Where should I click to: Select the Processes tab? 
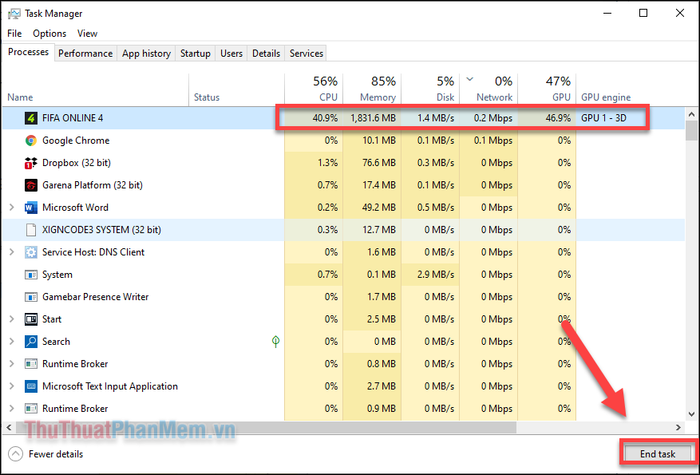coord(28,52)
